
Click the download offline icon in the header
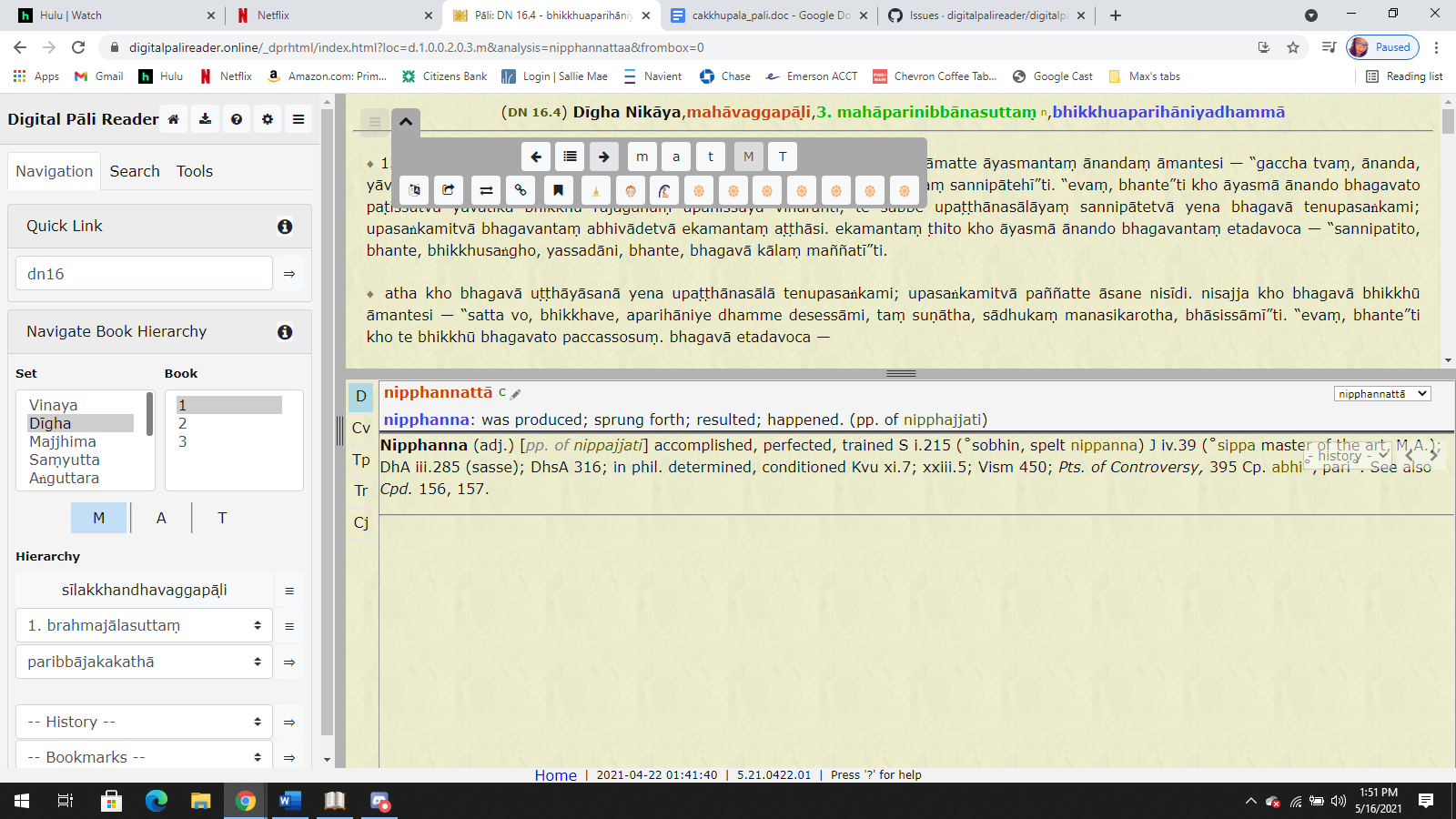coord(205,118)
